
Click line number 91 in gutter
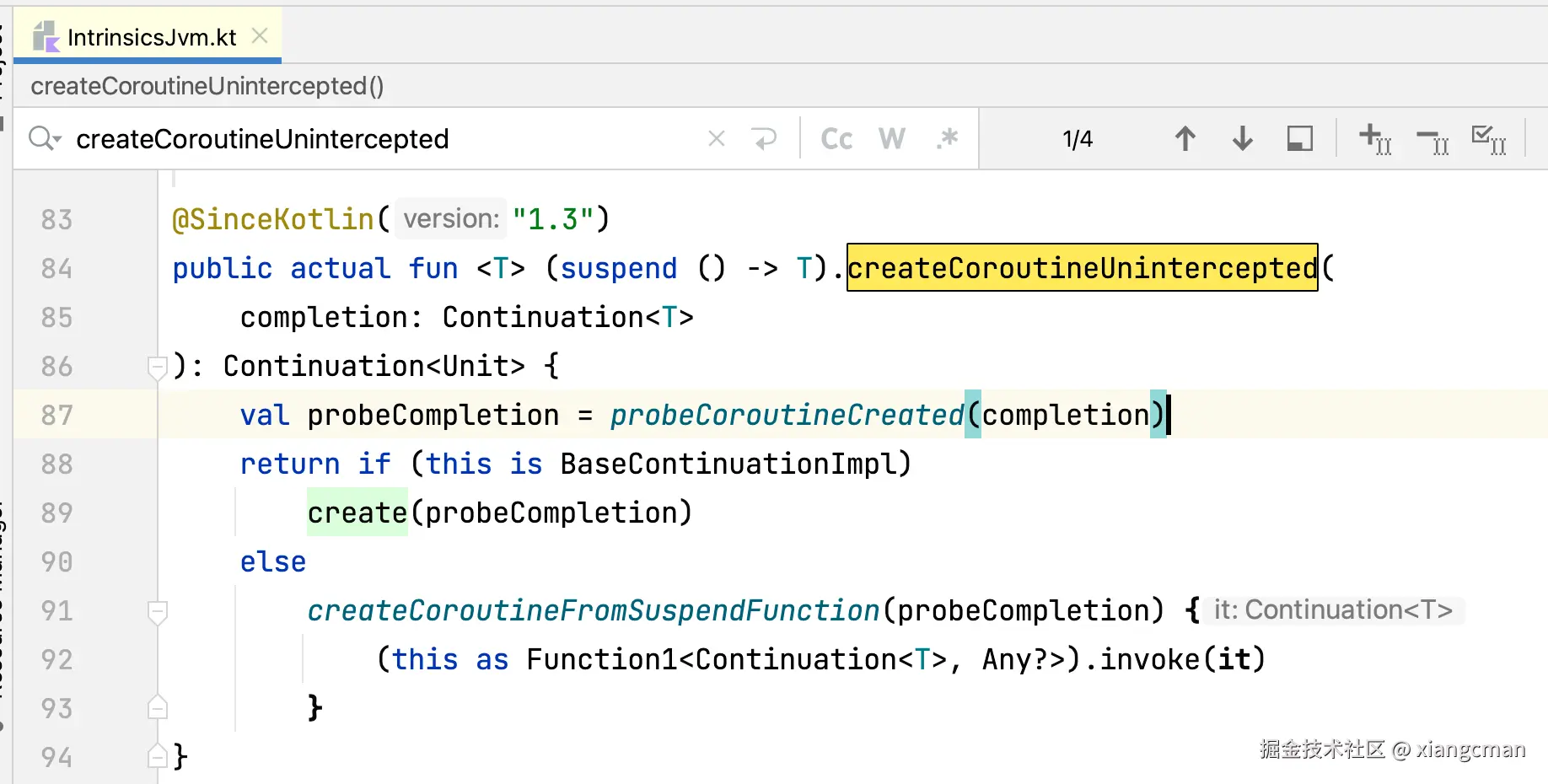coord(56,610)
